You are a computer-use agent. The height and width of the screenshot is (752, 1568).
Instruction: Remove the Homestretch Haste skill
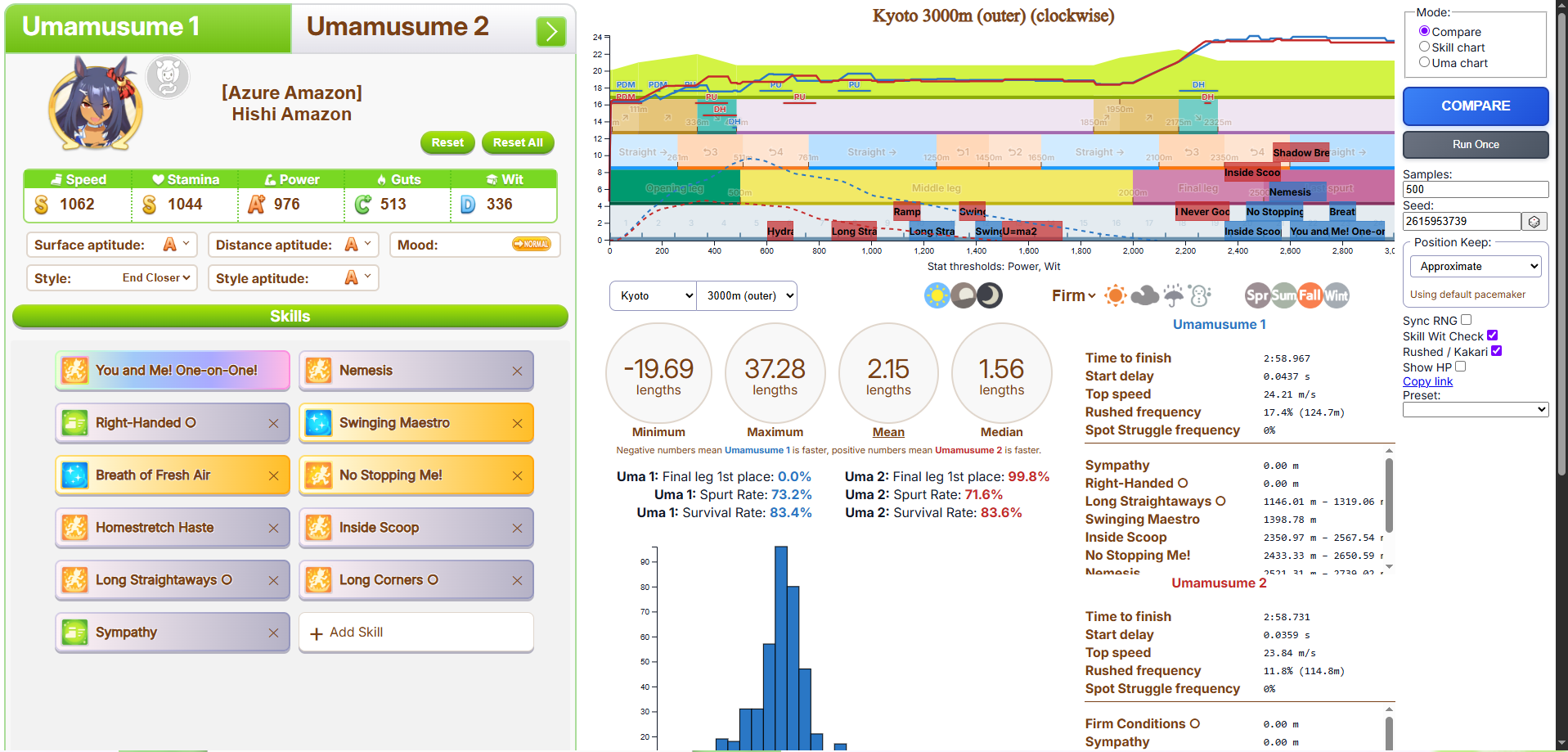[273, 529]
